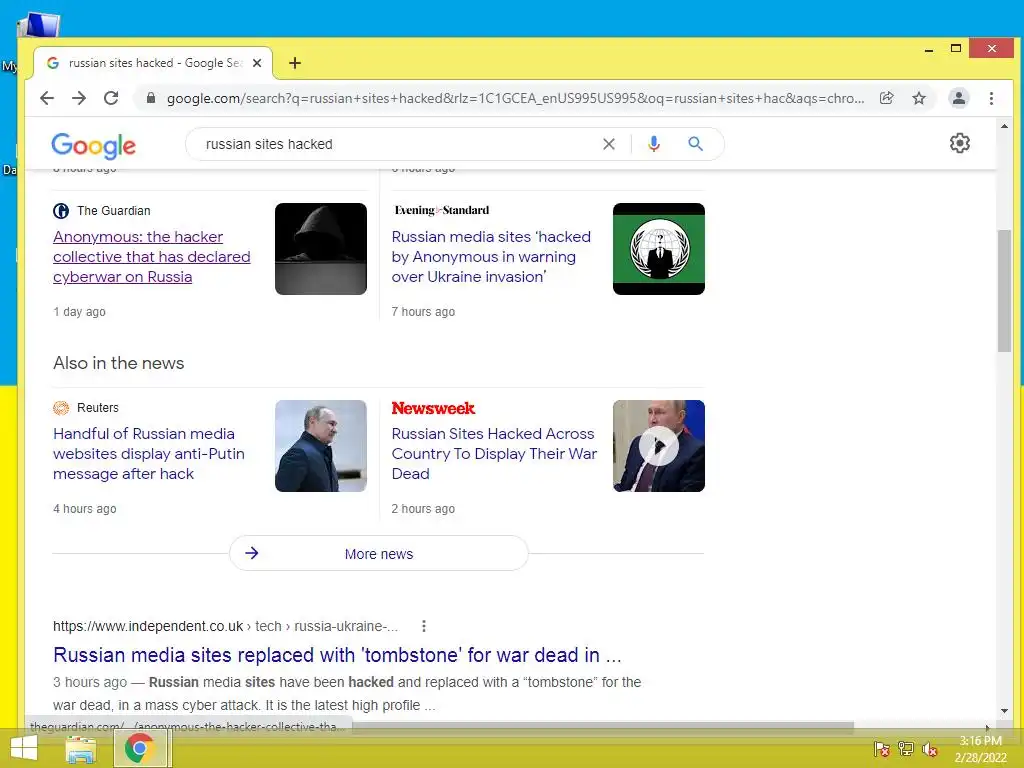The width and height of the screenshot is (1024, 768).
Task: Click the Chrome taskbar icon
Action: (x=139, y=748)
